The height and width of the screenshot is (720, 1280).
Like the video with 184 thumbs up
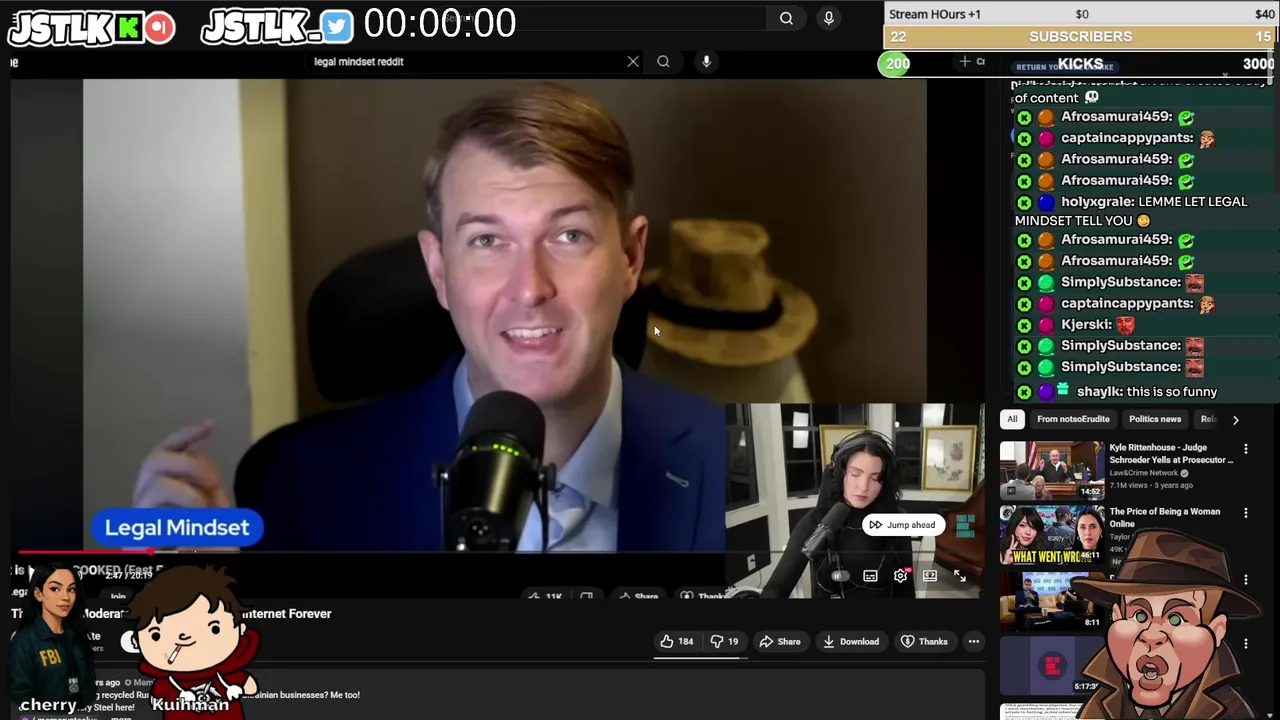click(x=677, y=642)
